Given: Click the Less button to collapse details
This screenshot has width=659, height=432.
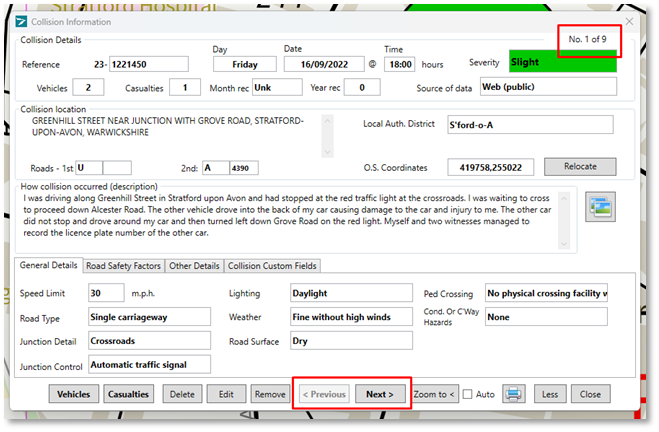Looking at the screenshot, I should coord(549,394).
